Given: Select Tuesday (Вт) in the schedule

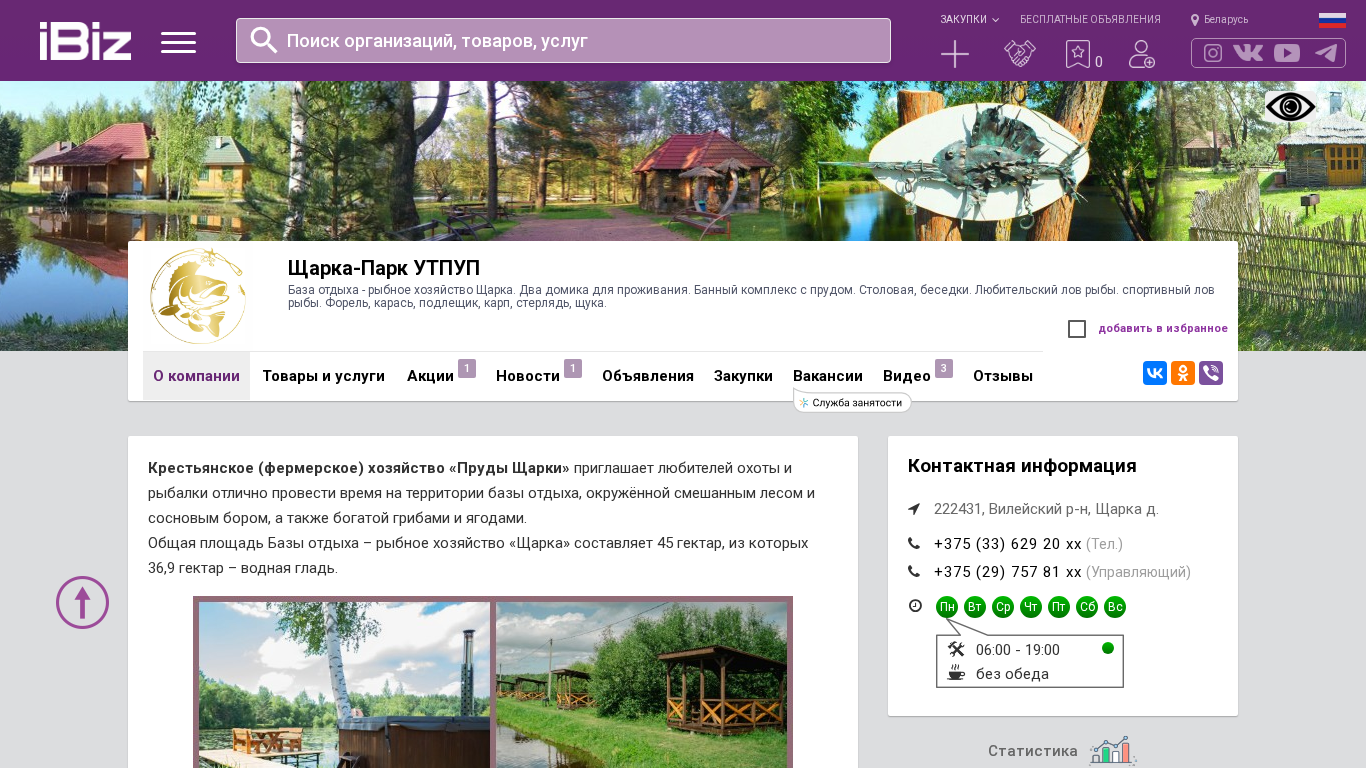Looking at the screenshot, I should coord(975,607).
